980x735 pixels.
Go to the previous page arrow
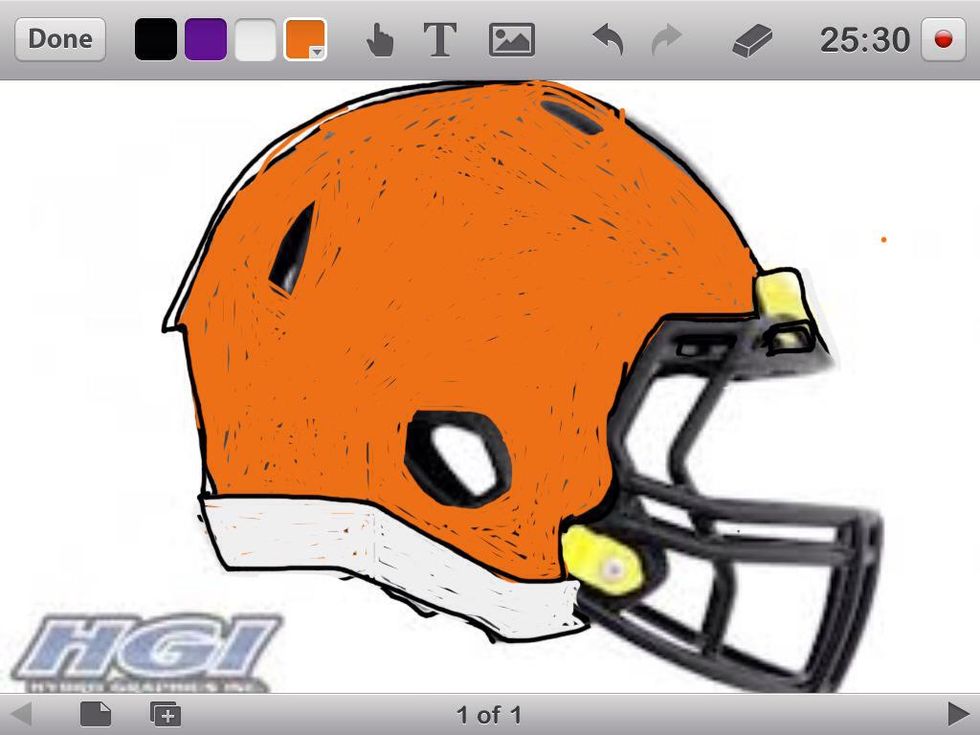[21, 714]
